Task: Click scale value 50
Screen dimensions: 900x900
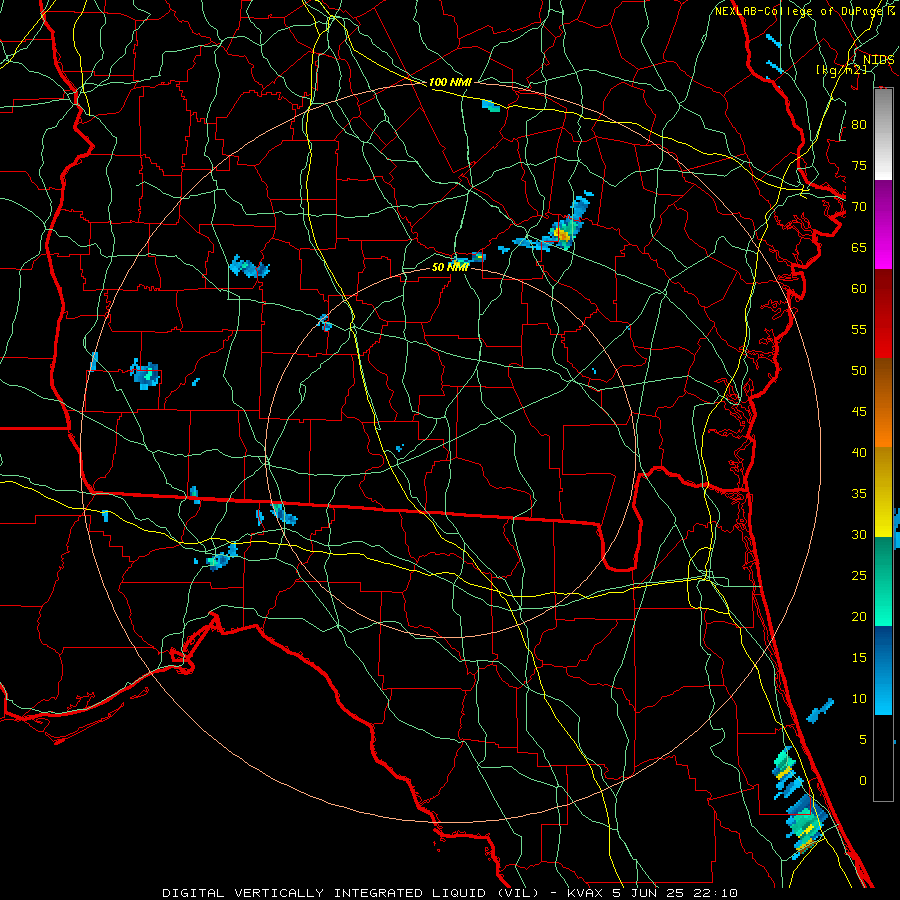Action: (859, 371)
